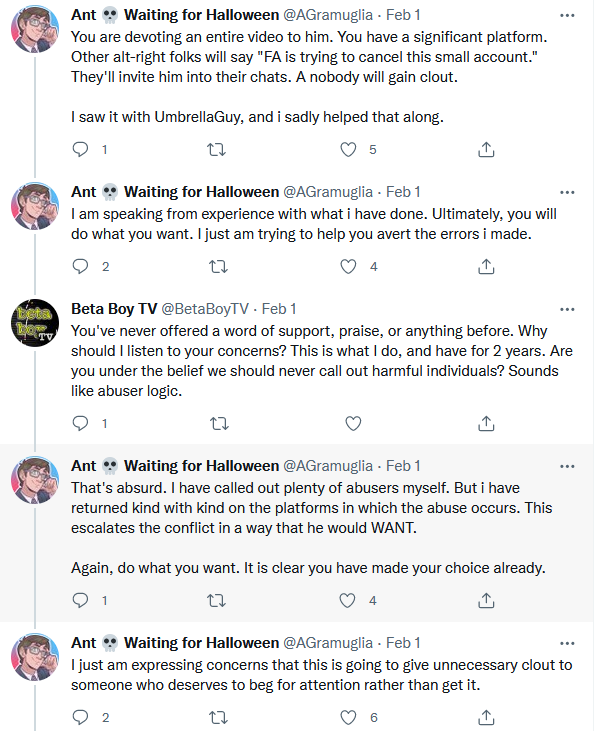Open the @BetaBoyTV profile handle
Image resolution: width=606 pixels, height=731 pixels.
coord(205,309)
